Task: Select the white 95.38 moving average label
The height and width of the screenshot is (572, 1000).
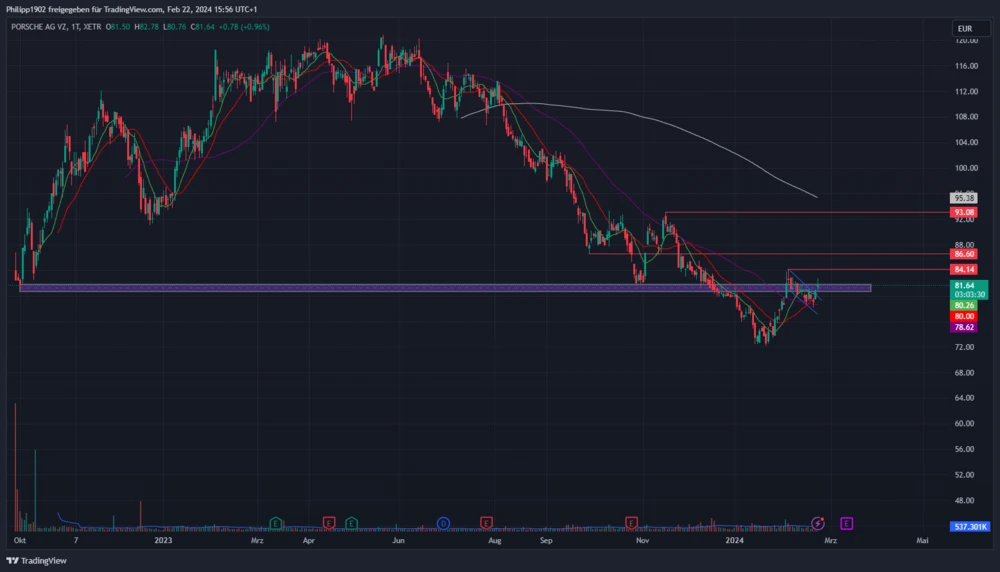Action: pyautogui.click(x=965, y=198)
